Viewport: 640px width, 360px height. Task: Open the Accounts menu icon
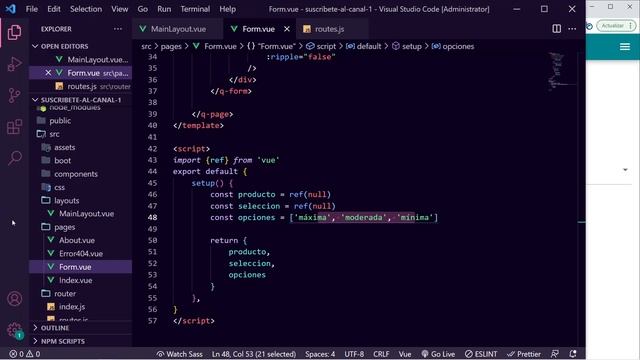pyautogui.click(x=14, y=299)
